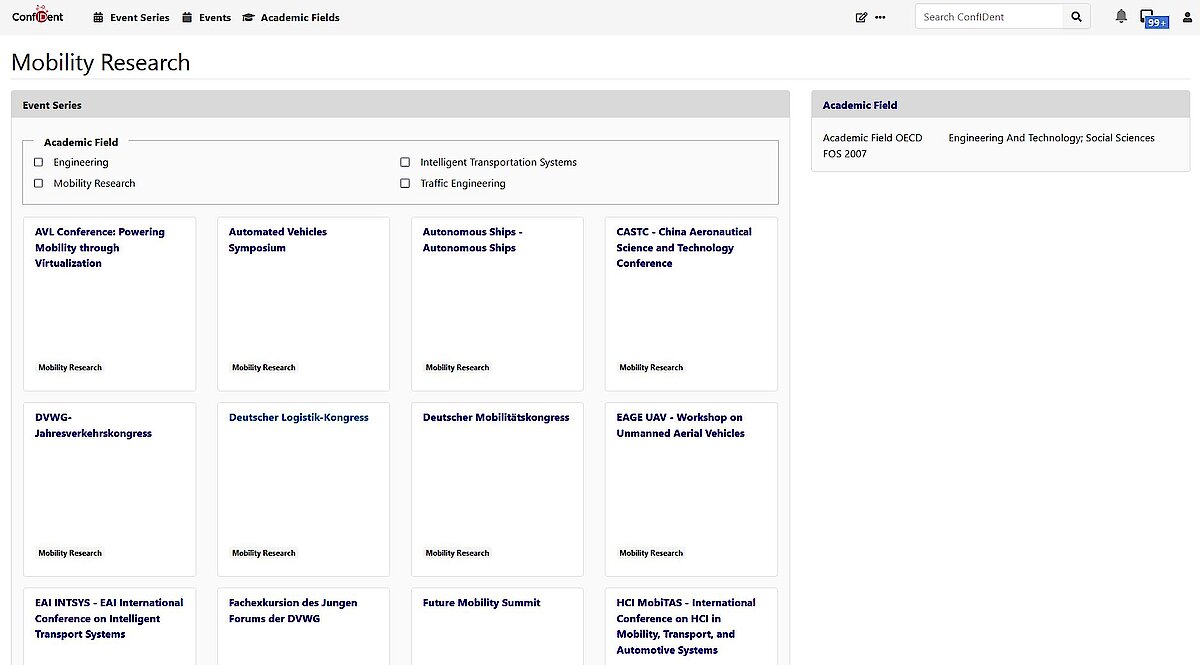Focus the Search ConfIDent input field
1200x665 pixels.
[x=989, y=17]
